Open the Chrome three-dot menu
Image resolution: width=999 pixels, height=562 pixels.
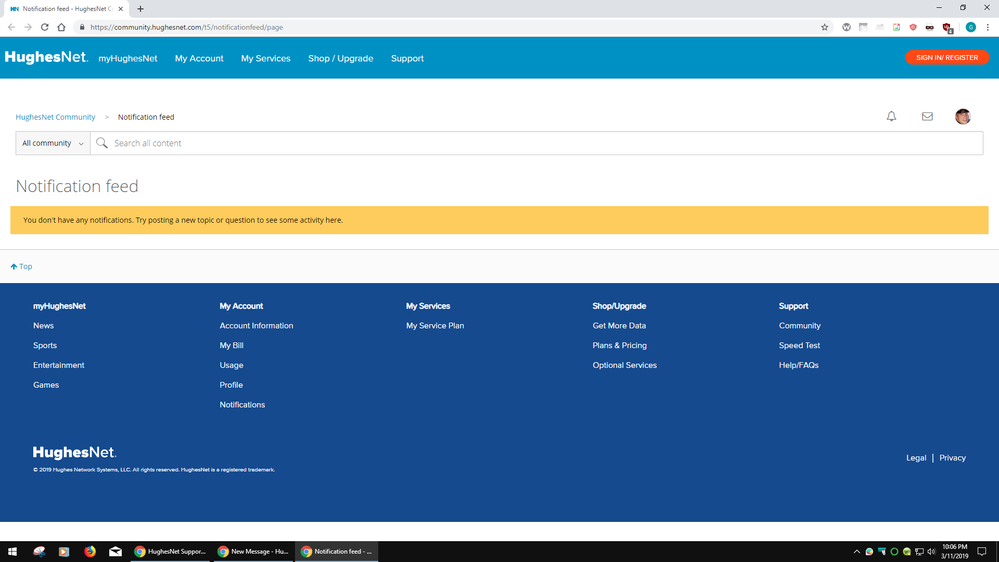tap(987, 27)
